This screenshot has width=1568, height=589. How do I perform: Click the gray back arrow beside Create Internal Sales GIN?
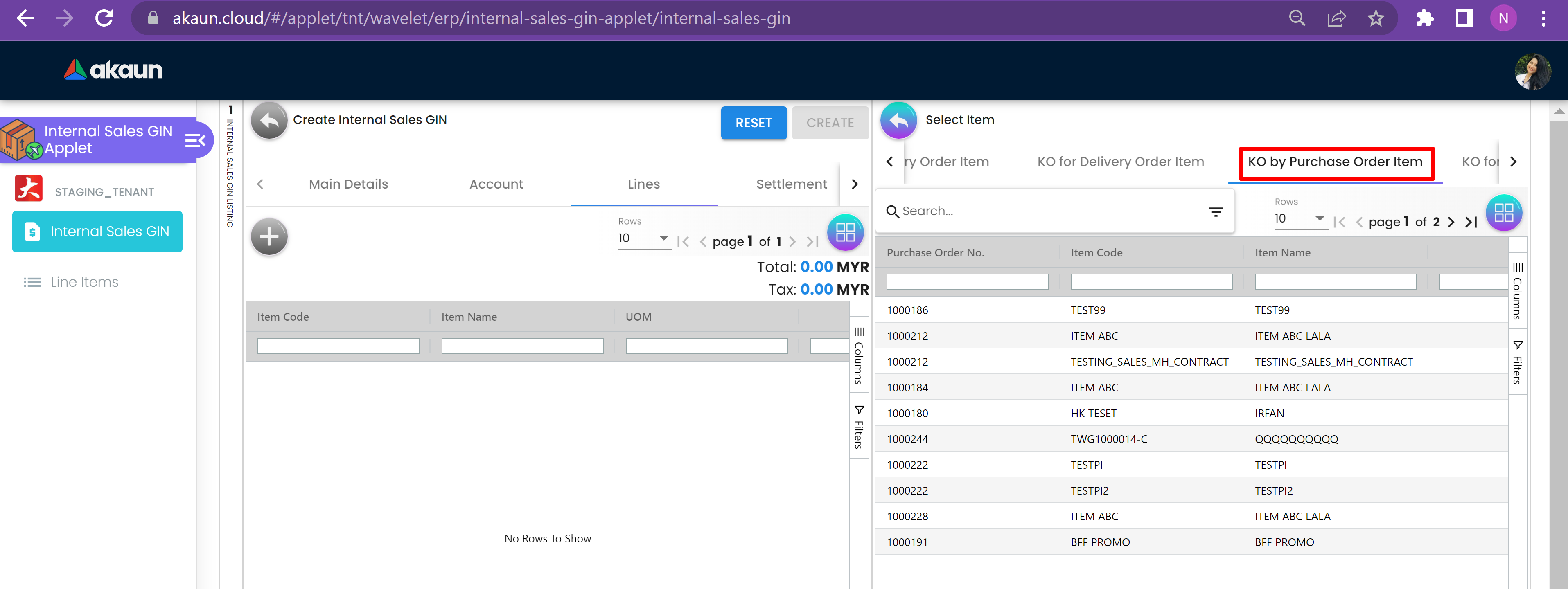[x=269, y=121]
